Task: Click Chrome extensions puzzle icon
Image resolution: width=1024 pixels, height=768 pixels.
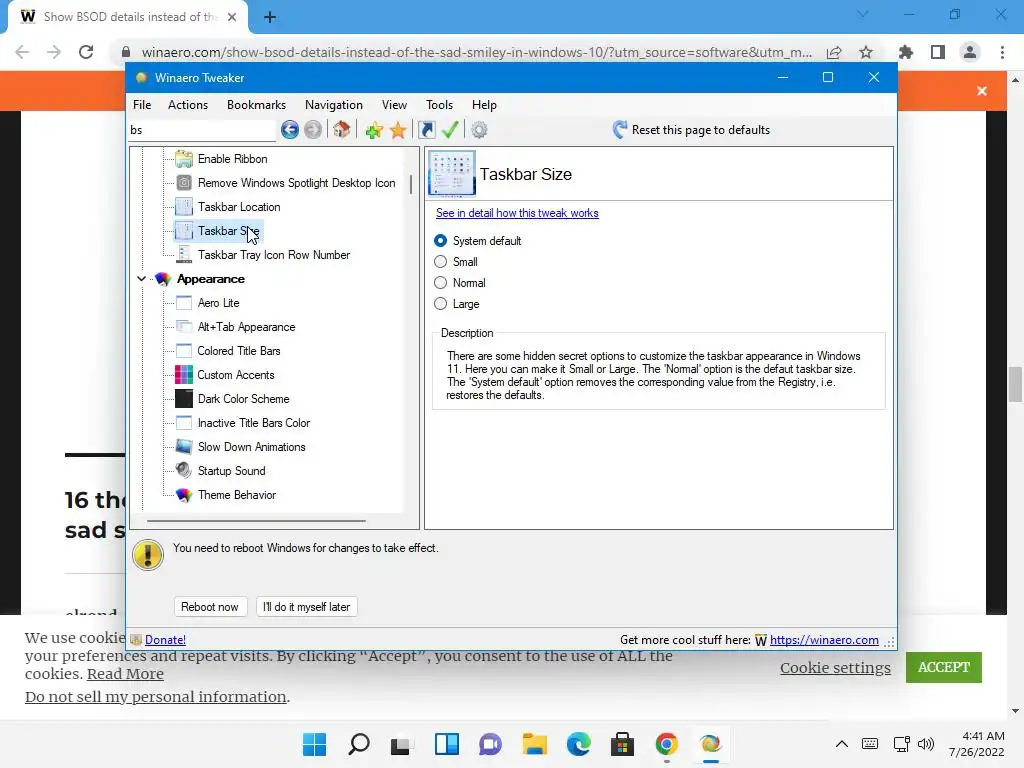Action: (906, 52)
